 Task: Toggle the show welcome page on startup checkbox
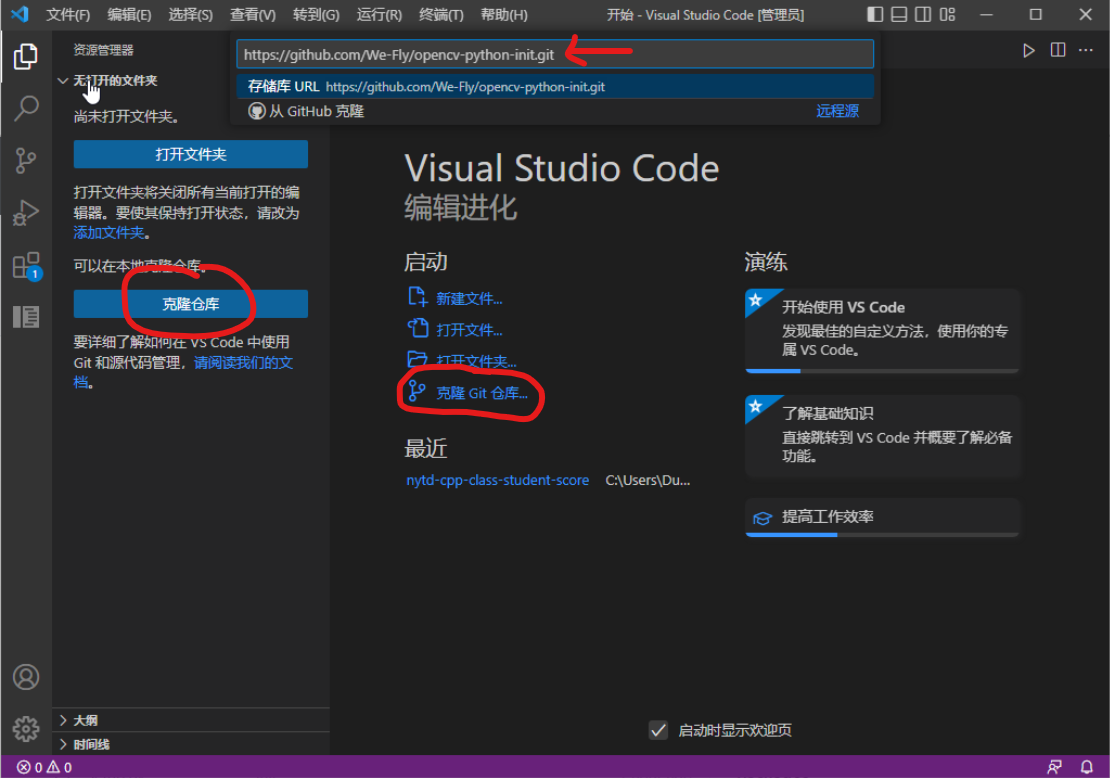tap(658, 730)
